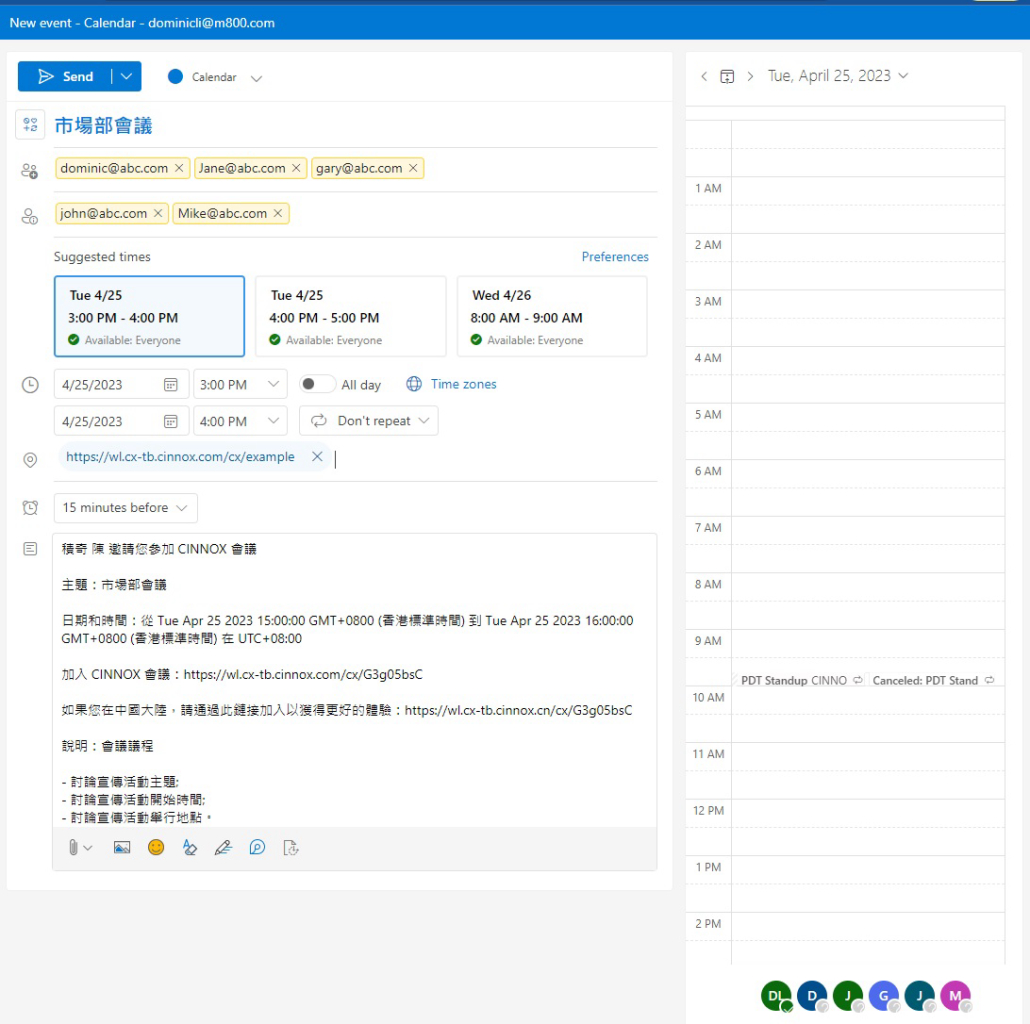Select suggested time Tue 4/25 3:00 PM - 4:00 PM

click(x=149, y=317)
